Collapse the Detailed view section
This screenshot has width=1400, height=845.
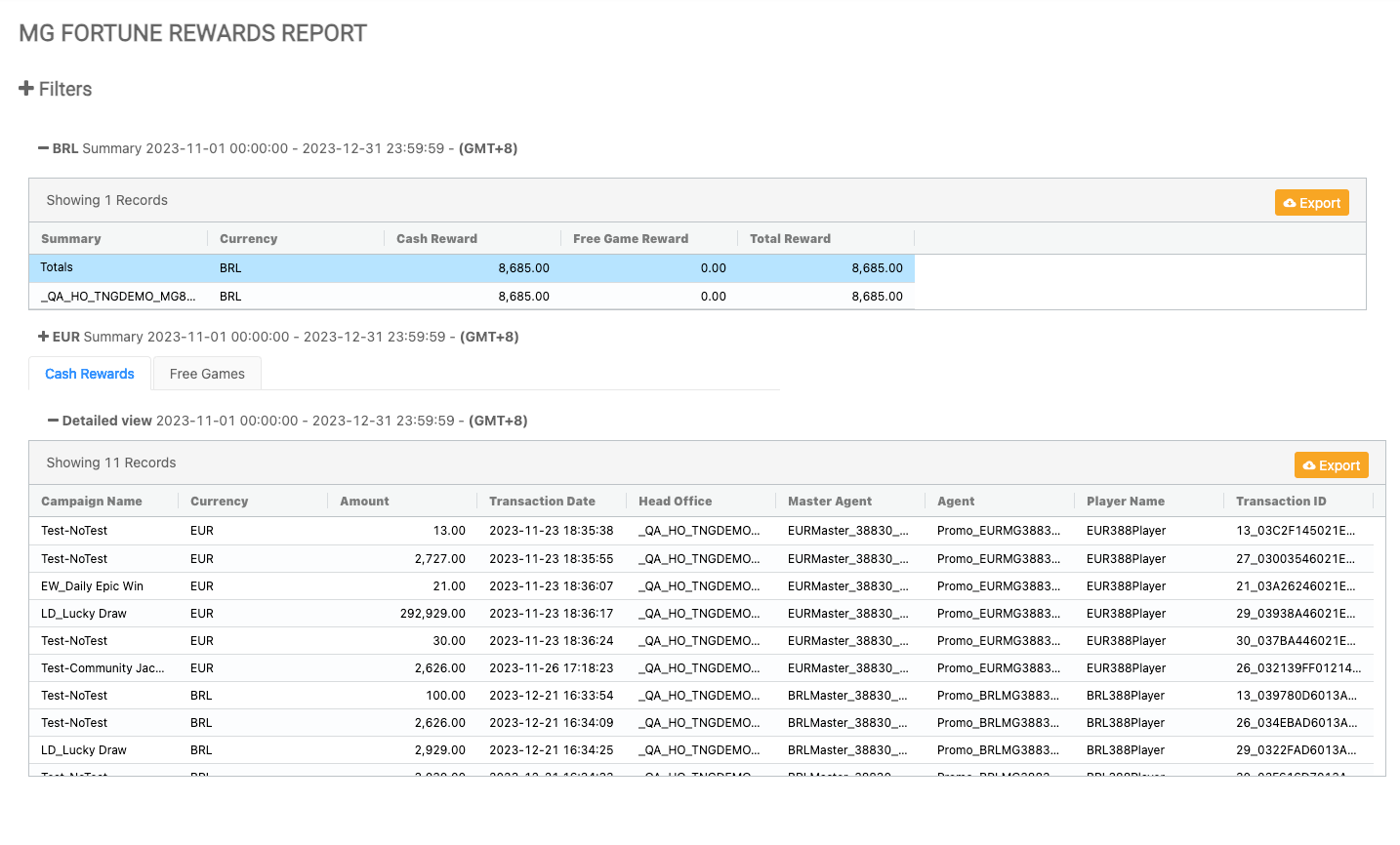54,421
